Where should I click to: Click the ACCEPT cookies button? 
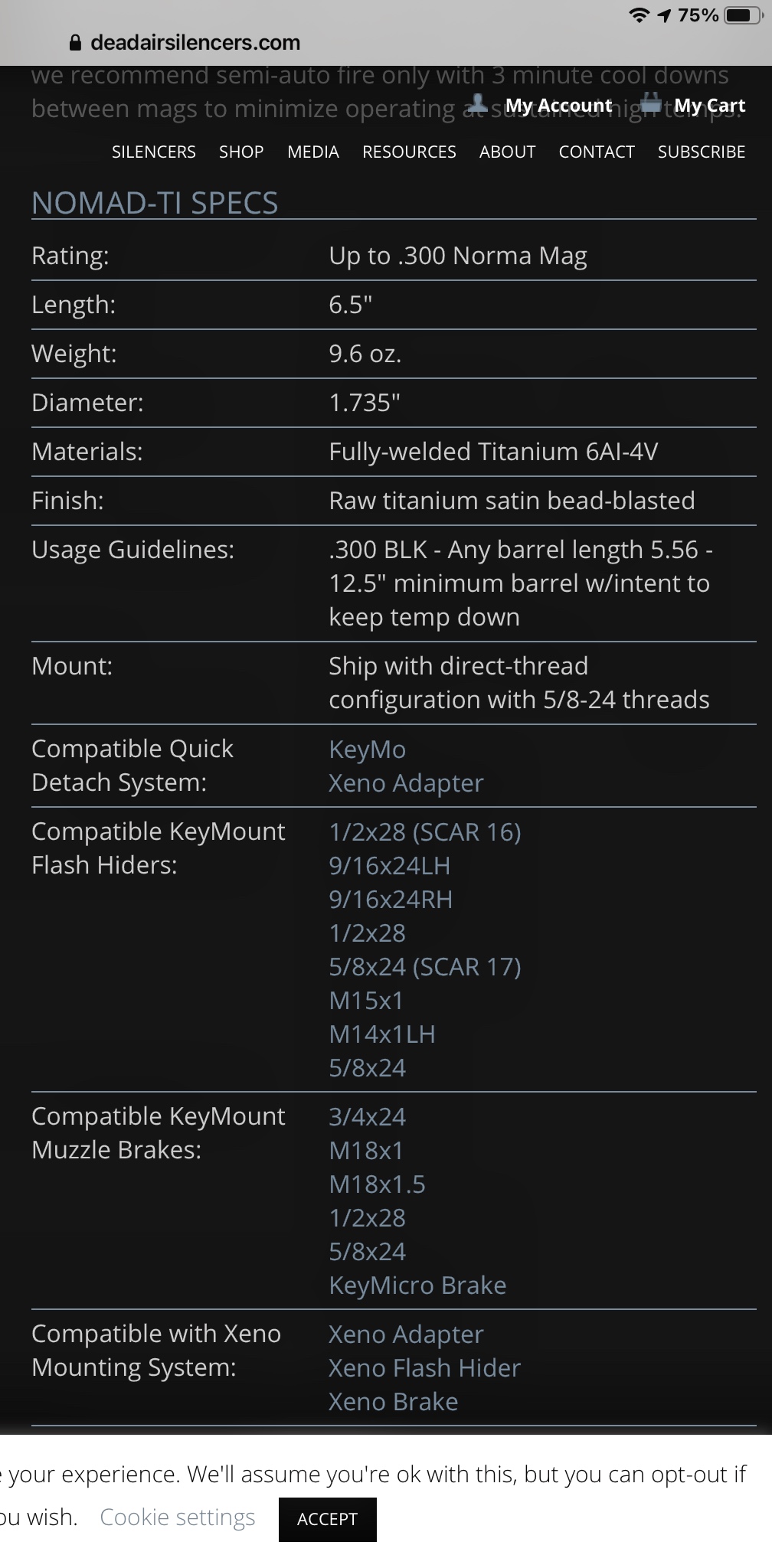(x=328, y=1519)
